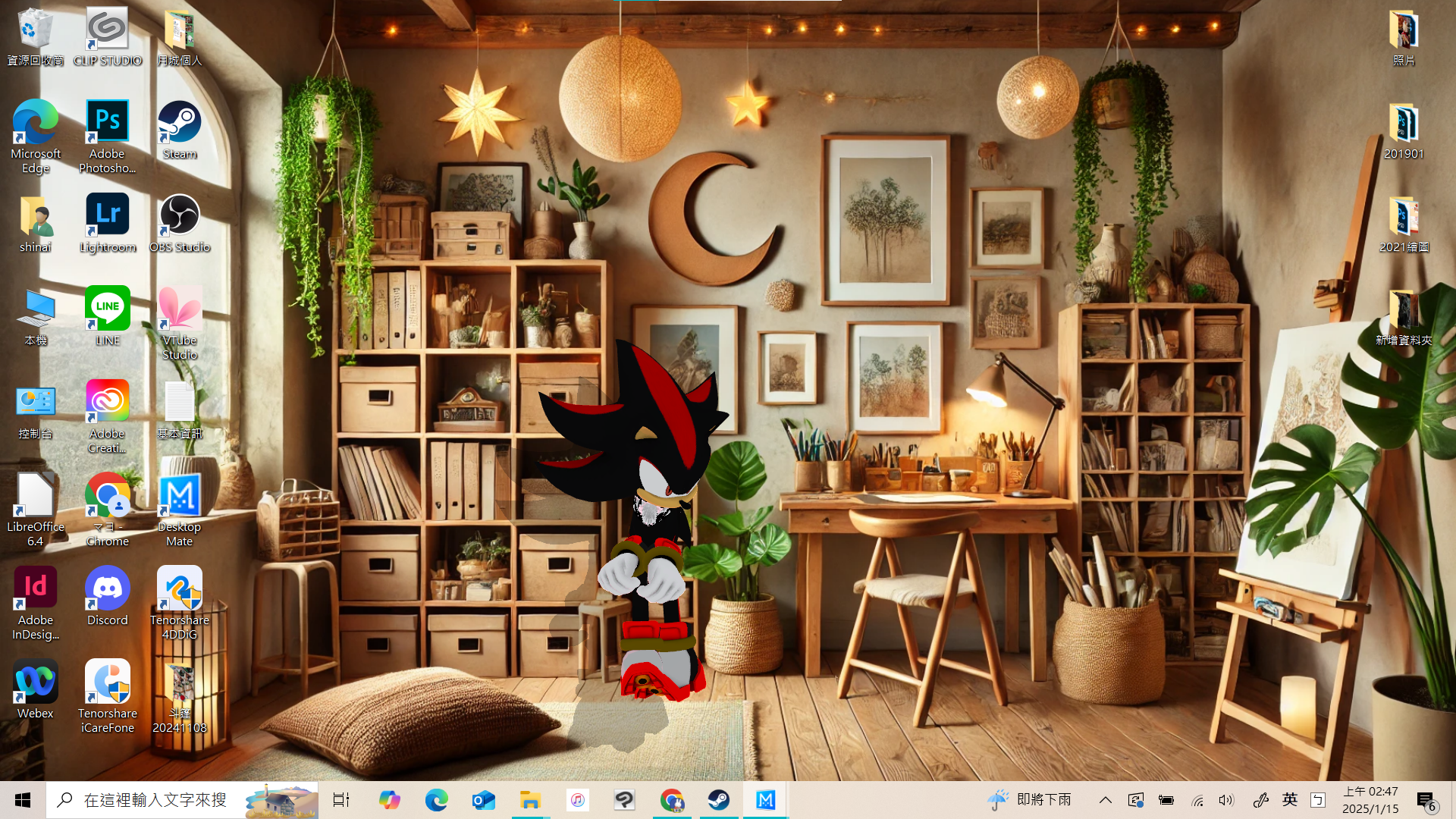Viewport: 1456px width, 819px height.
Task: Open the pen workspace tray icon
Action: (x=1260, y=800)
